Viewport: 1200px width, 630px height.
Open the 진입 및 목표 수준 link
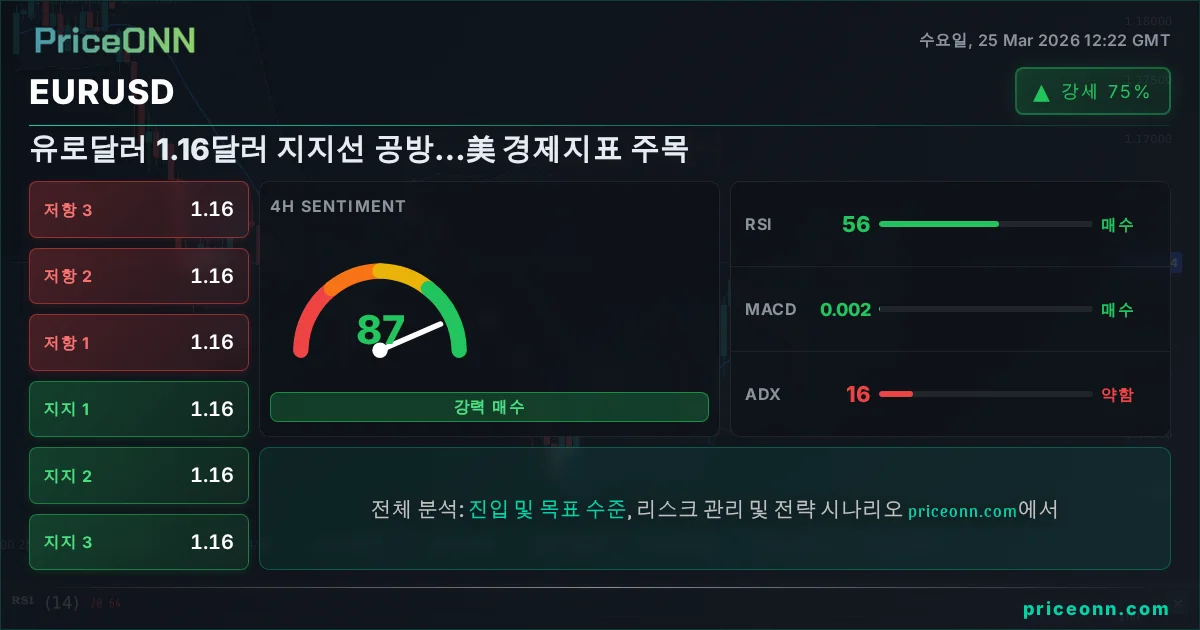click(547, 510)
